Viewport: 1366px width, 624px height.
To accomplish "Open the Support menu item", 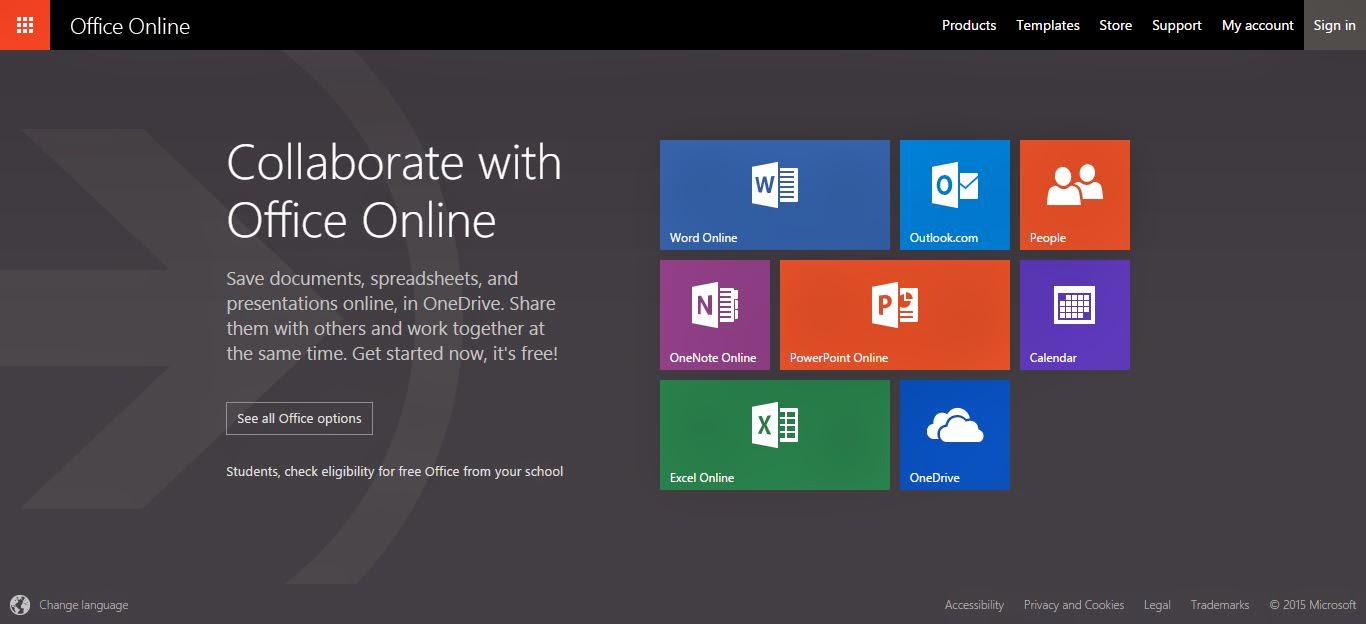I will tap(1177, 25).
